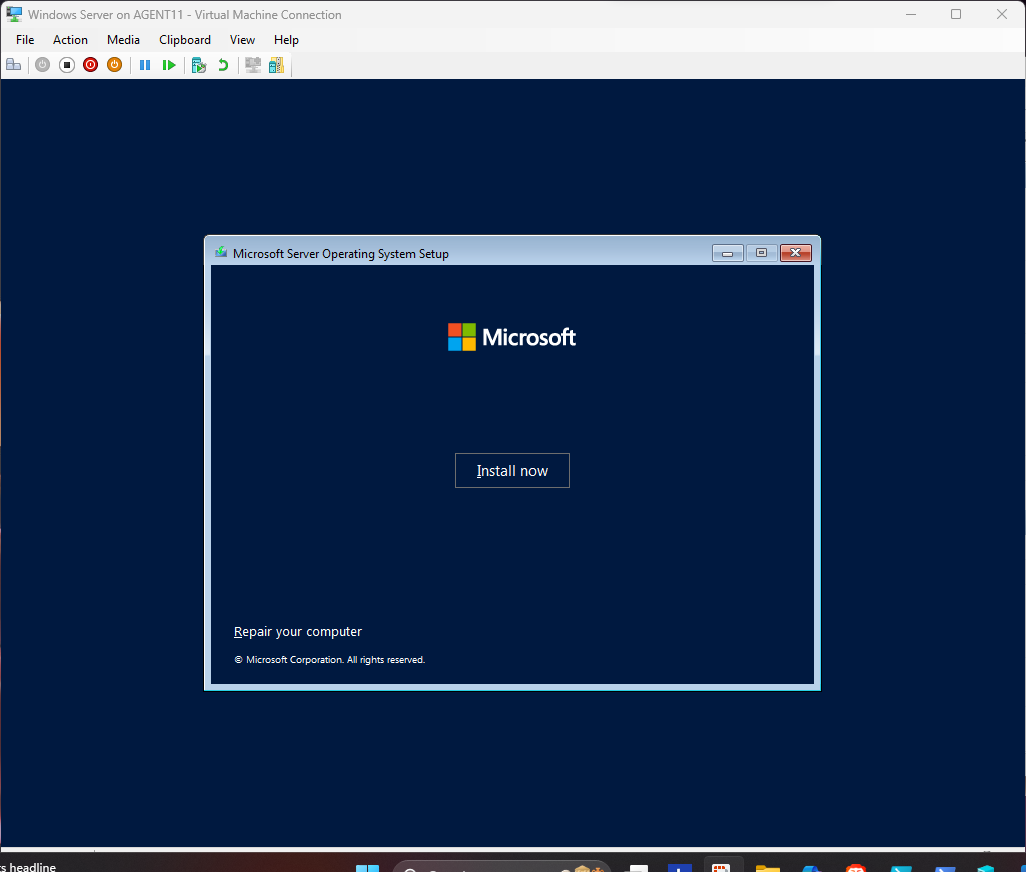Open the Action menu
Image resolution: width=1026 pixels, height=872 pixels.
tap(70, 40)
